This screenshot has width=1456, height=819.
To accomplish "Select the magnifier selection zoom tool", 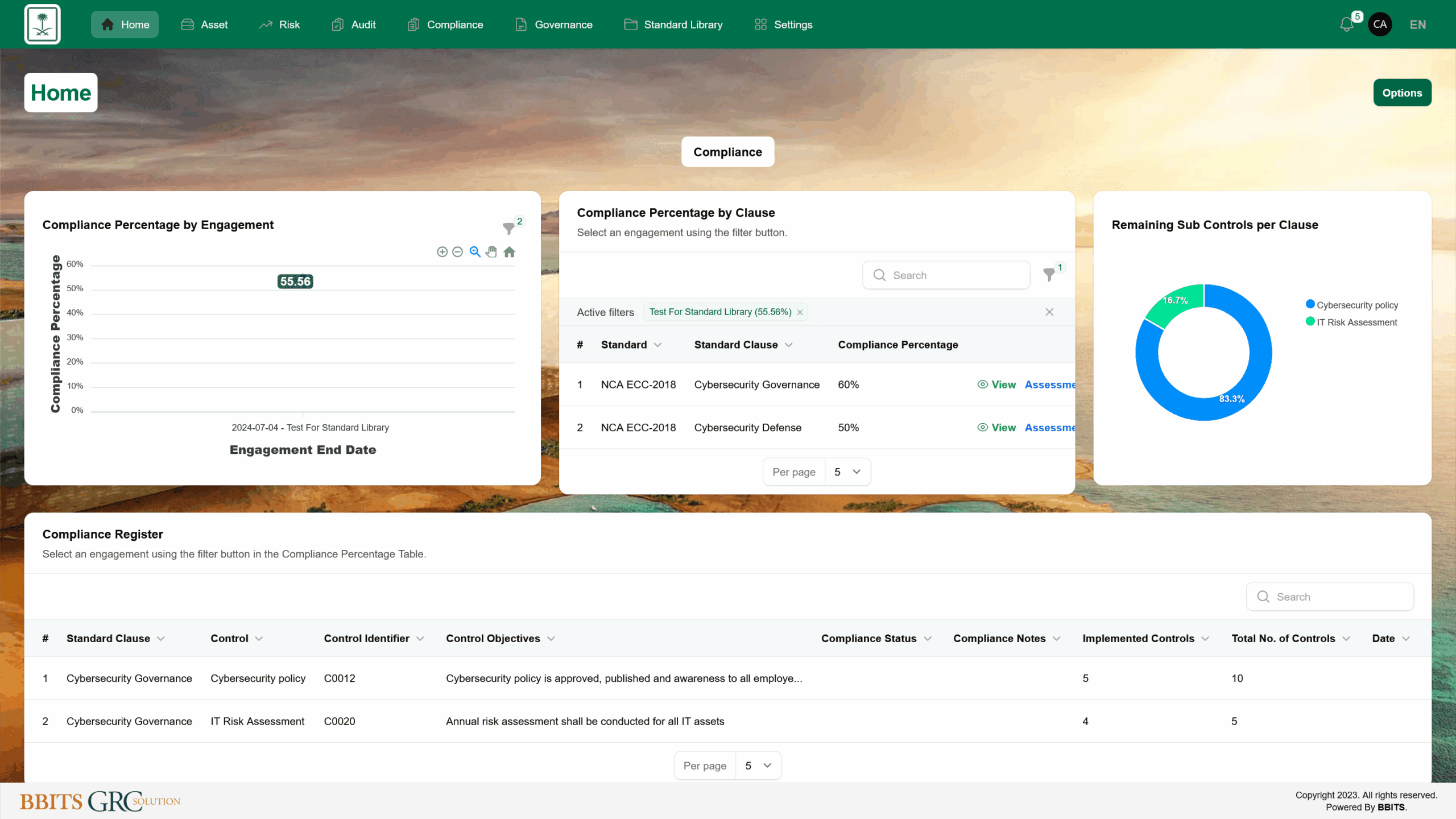I will point(475,252).
